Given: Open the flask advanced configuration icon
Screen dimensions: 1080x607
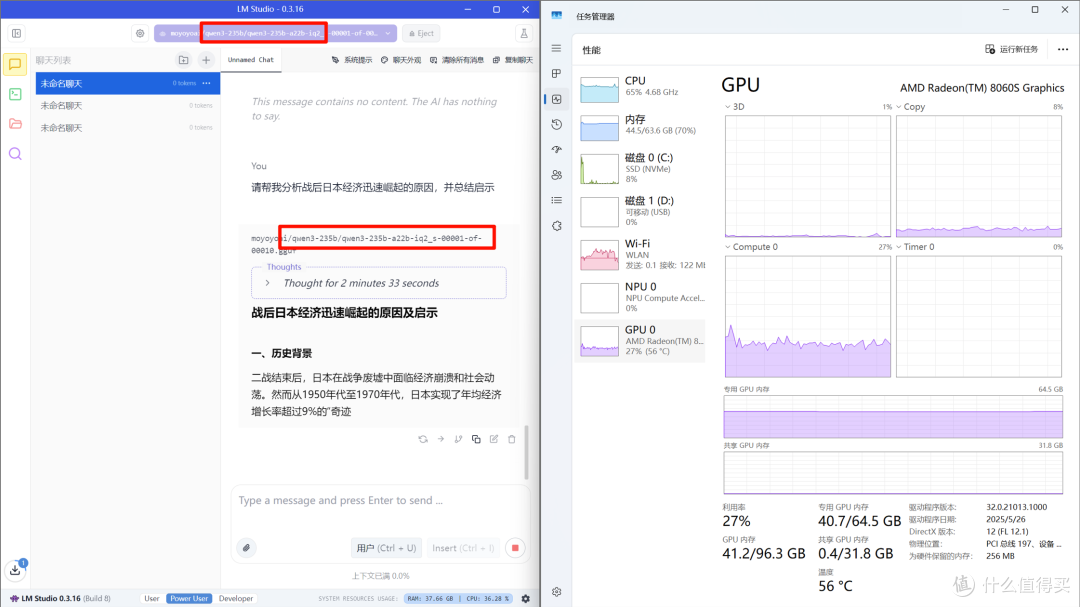Looking at the screenshot, I should click(x=523, y=33).
